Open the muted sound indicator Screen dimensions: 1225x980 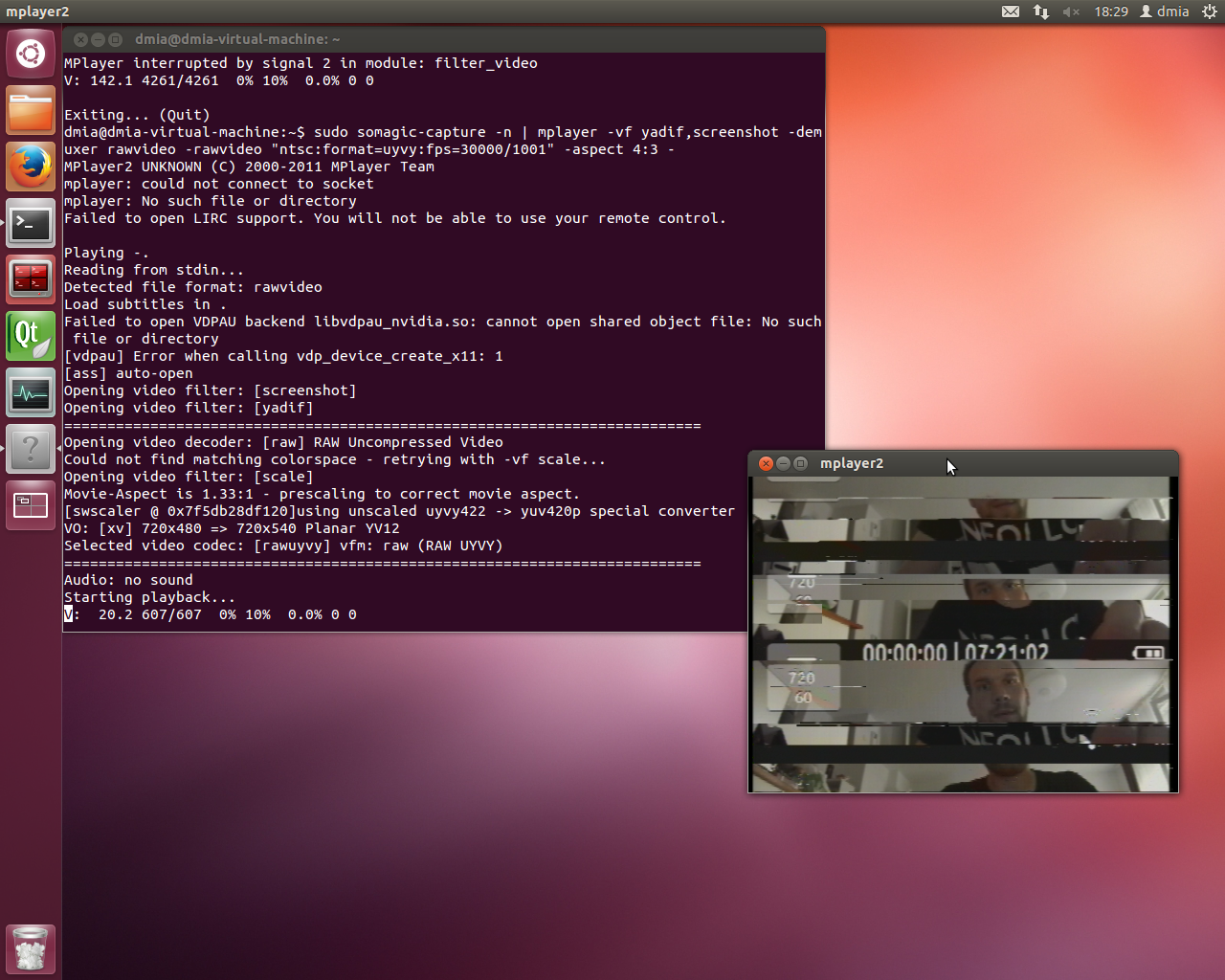1071,11
